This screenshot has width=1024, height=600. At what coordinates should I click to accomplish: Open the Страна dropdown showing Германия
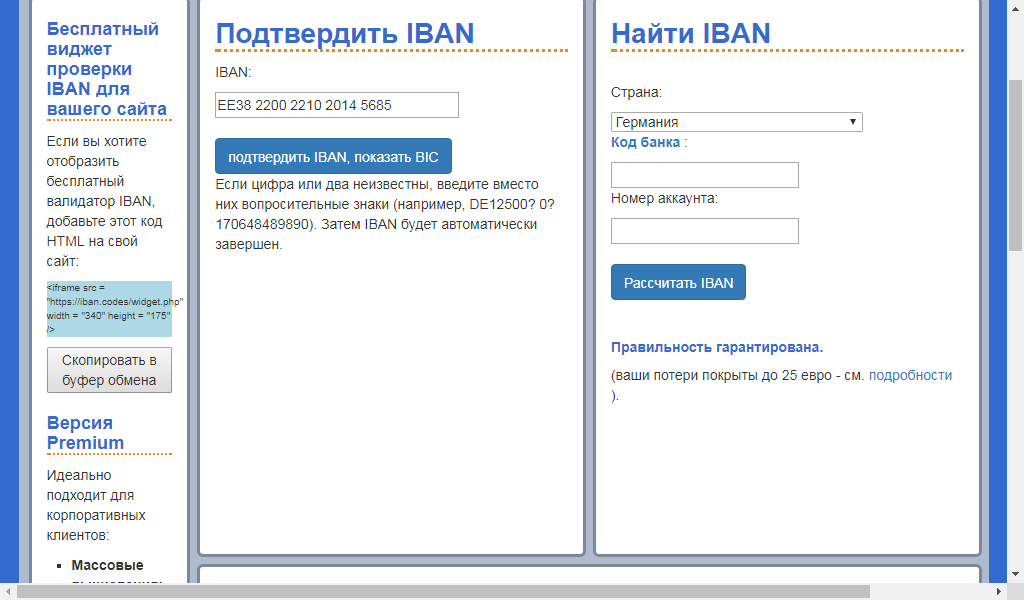[736, 122]
